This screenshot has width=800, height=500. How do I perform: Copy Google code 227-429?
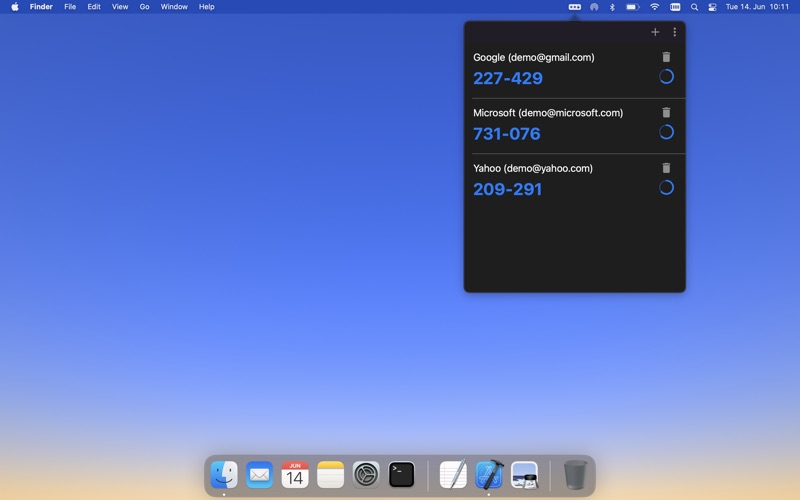508,78
